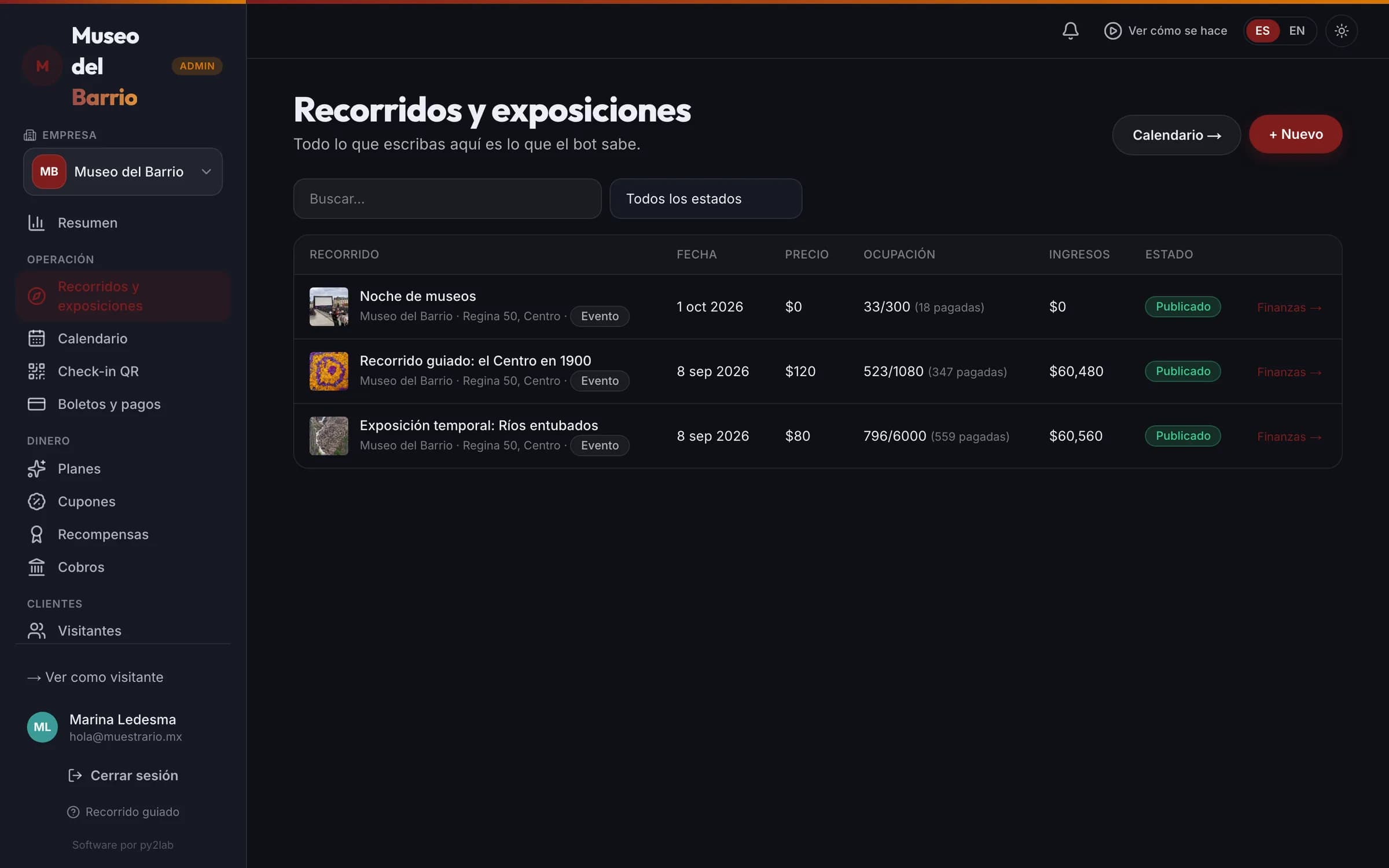Open Resumen in the sidebar
This screenshot has width=1389, height=868.
(123, 223)
